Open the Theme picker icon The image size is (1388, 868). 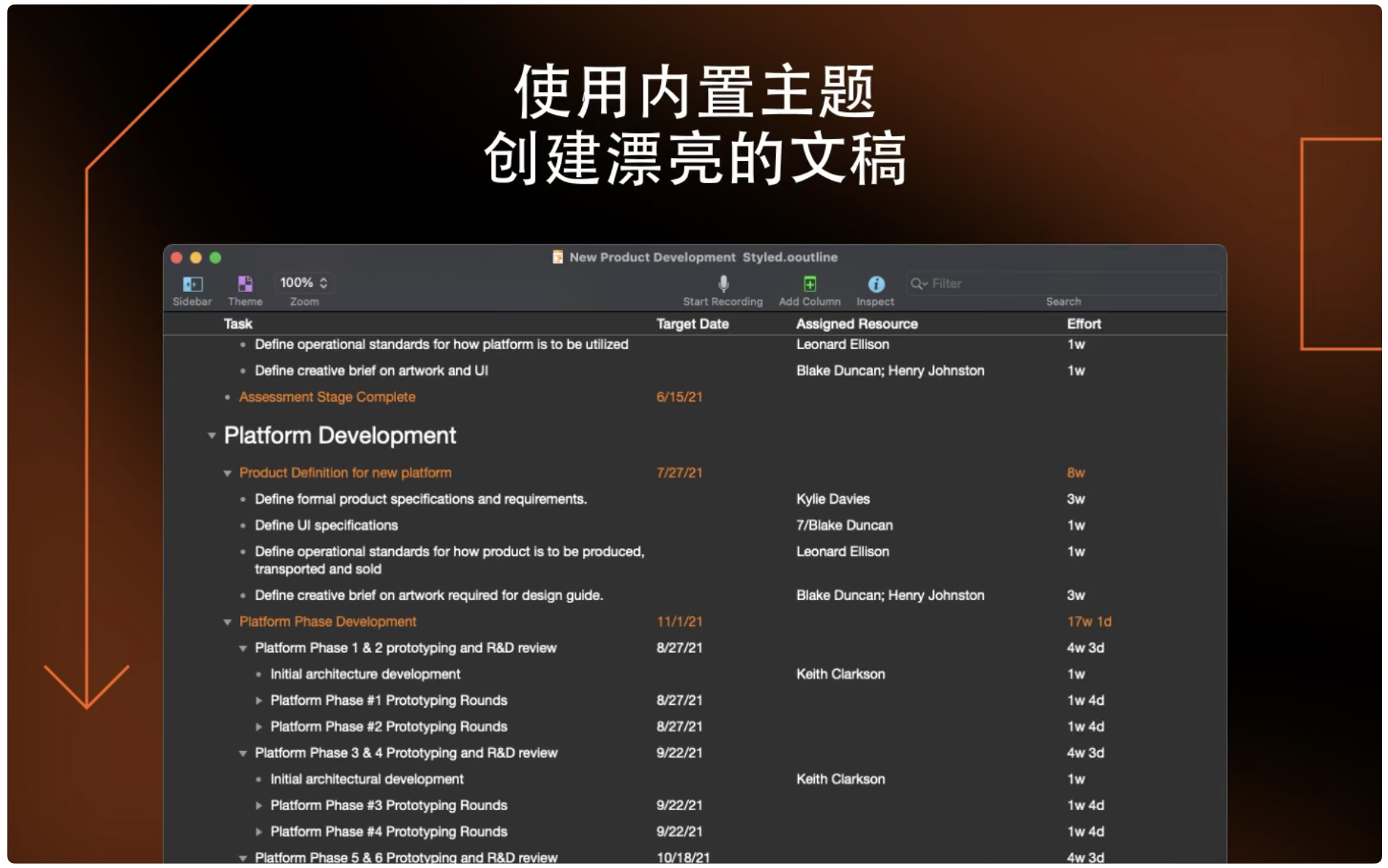tap(245, 284)
